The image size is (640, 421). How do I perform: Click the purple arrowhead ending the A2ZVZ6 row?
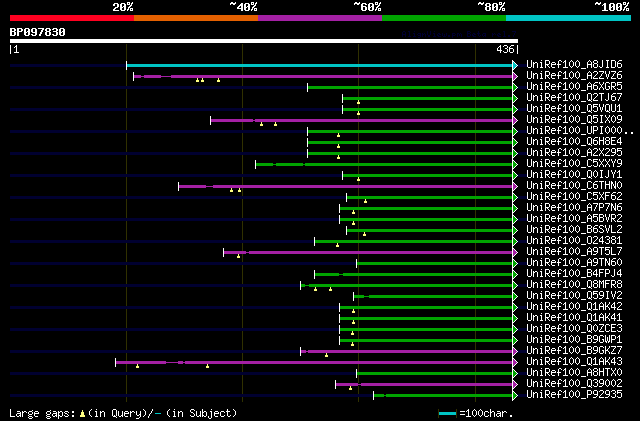click(x=515, y=76)
